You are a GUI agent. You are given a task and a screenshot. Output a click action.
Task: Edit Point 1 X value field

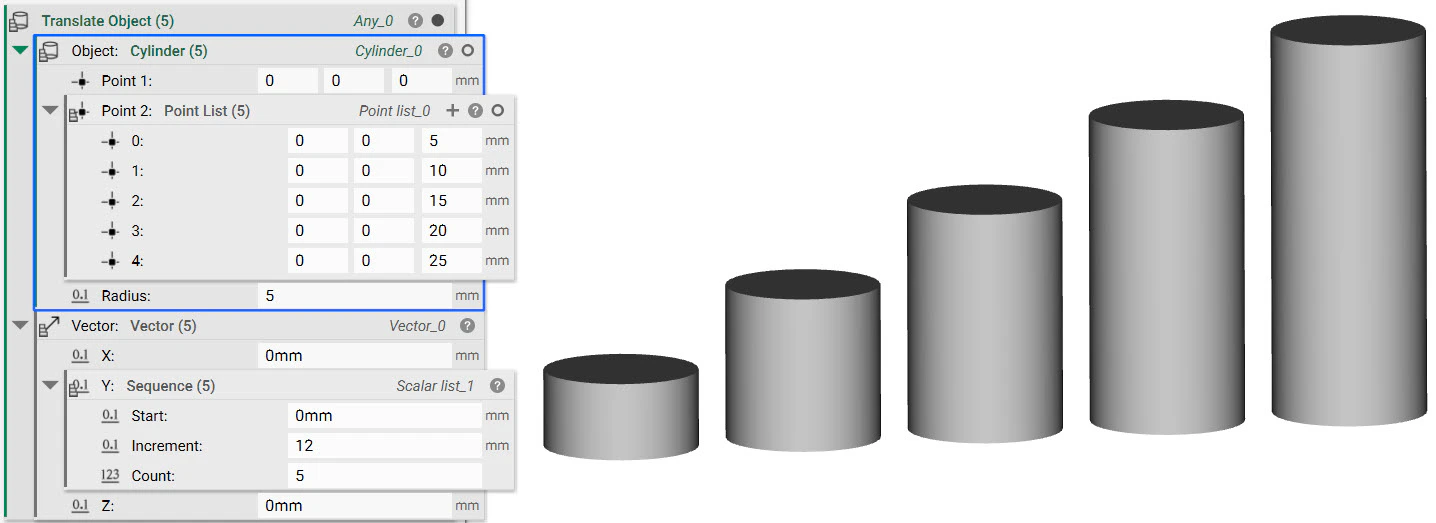(288, 81)
